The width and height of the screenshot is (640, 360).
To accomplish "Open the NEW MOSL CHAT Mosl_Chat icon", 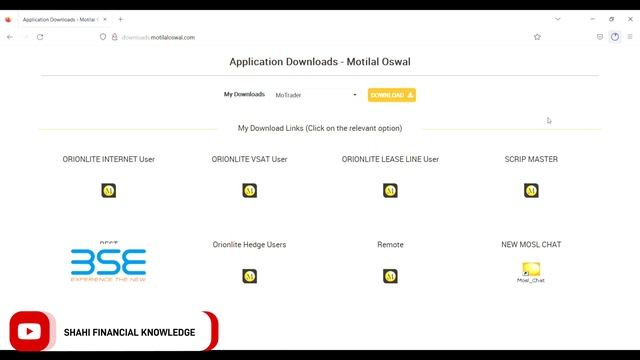I will [x=531, y=272].
